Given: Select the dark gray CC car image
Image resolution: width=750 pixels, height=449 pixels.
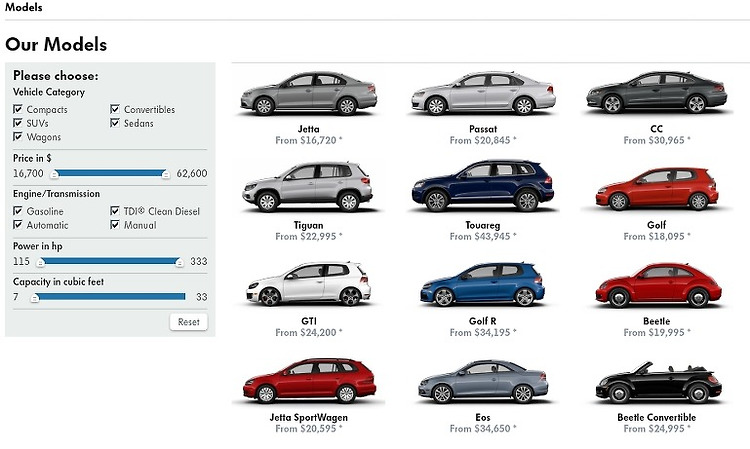Looking at the screenshot, I should pos(657,93).
